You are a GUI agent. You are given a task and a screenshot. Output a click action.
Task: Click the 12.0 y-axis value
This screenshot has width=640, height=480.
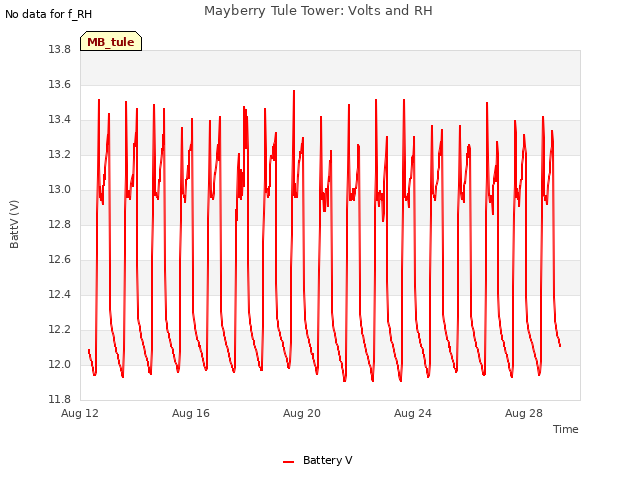(60, 364)
